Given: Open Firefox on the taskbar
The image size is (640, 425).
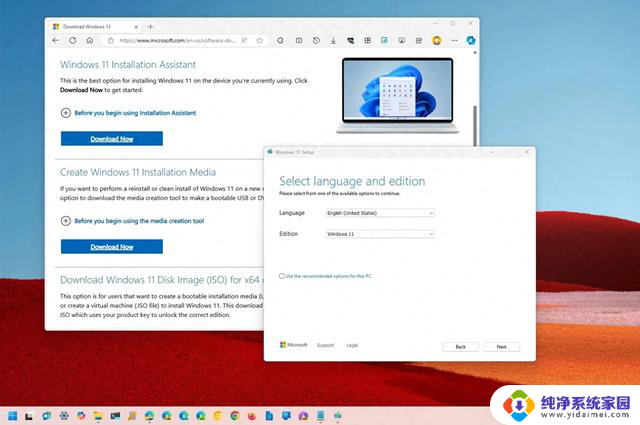Looking at the screenshot, I should pos(252,416).
